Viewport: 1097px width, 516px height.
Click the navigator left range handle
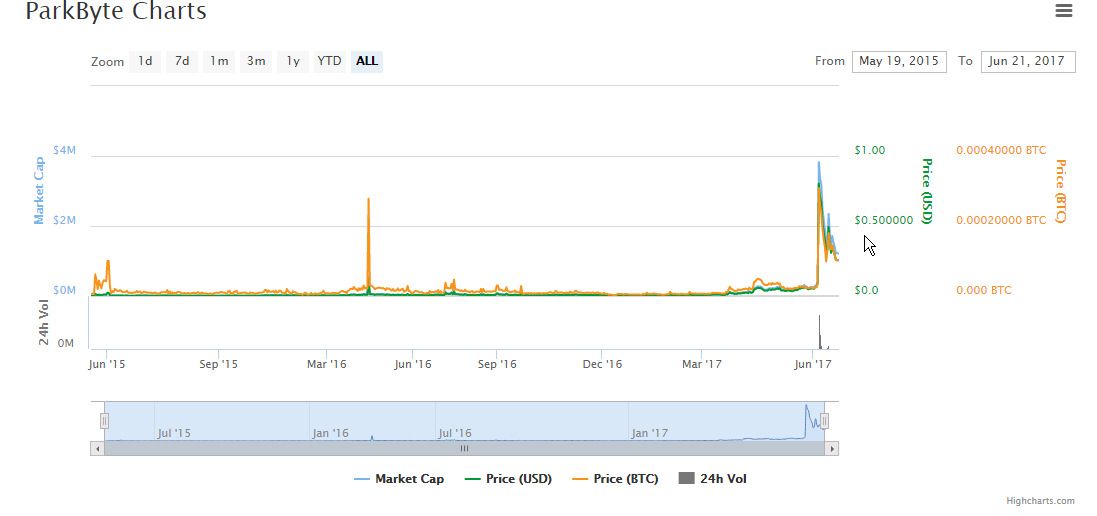[104, 421]
